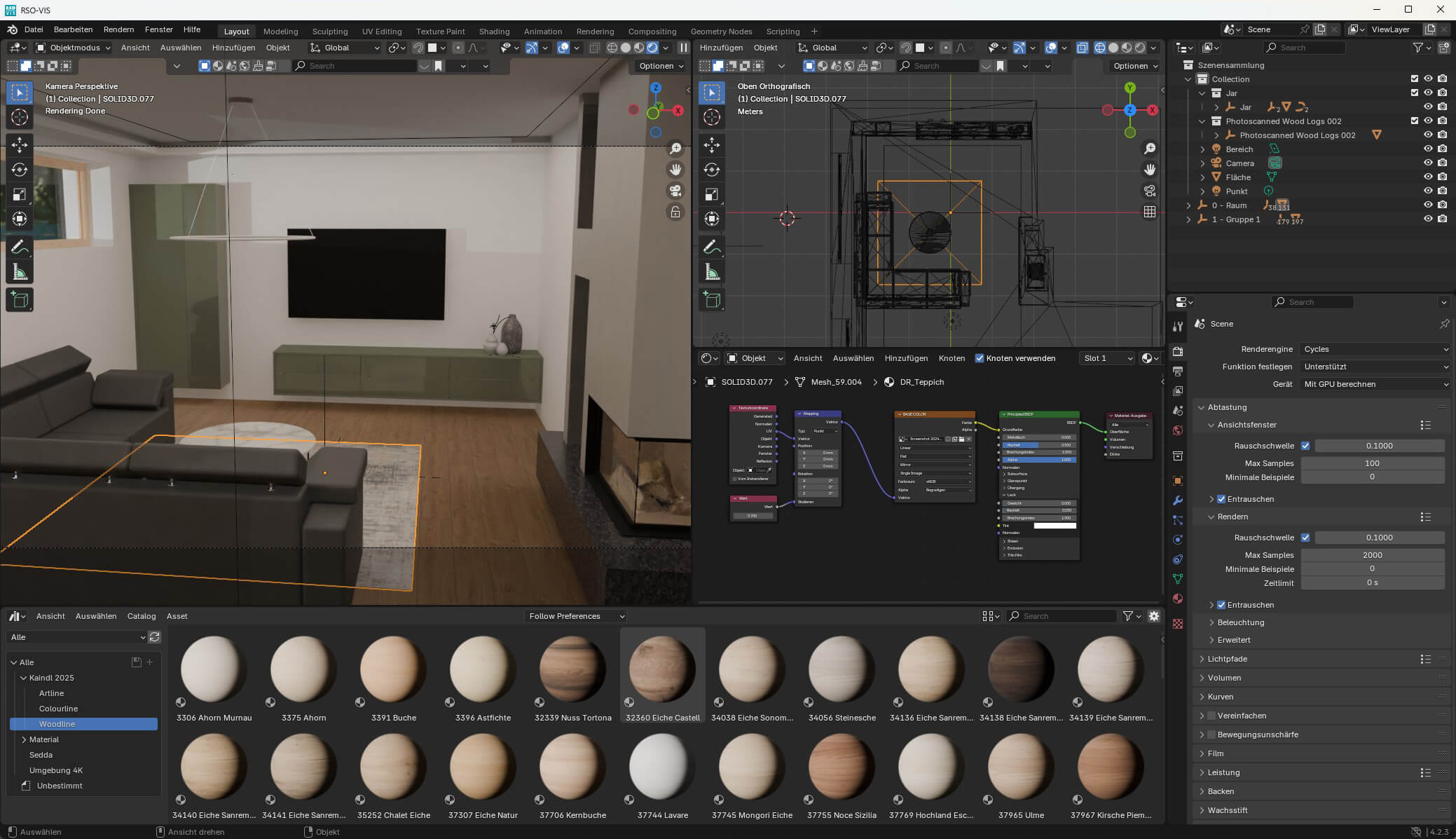The width and height of the screenshot is (1456, 839).
Task: Activate the Measure tool in left viewport
Action: point(20,272)
